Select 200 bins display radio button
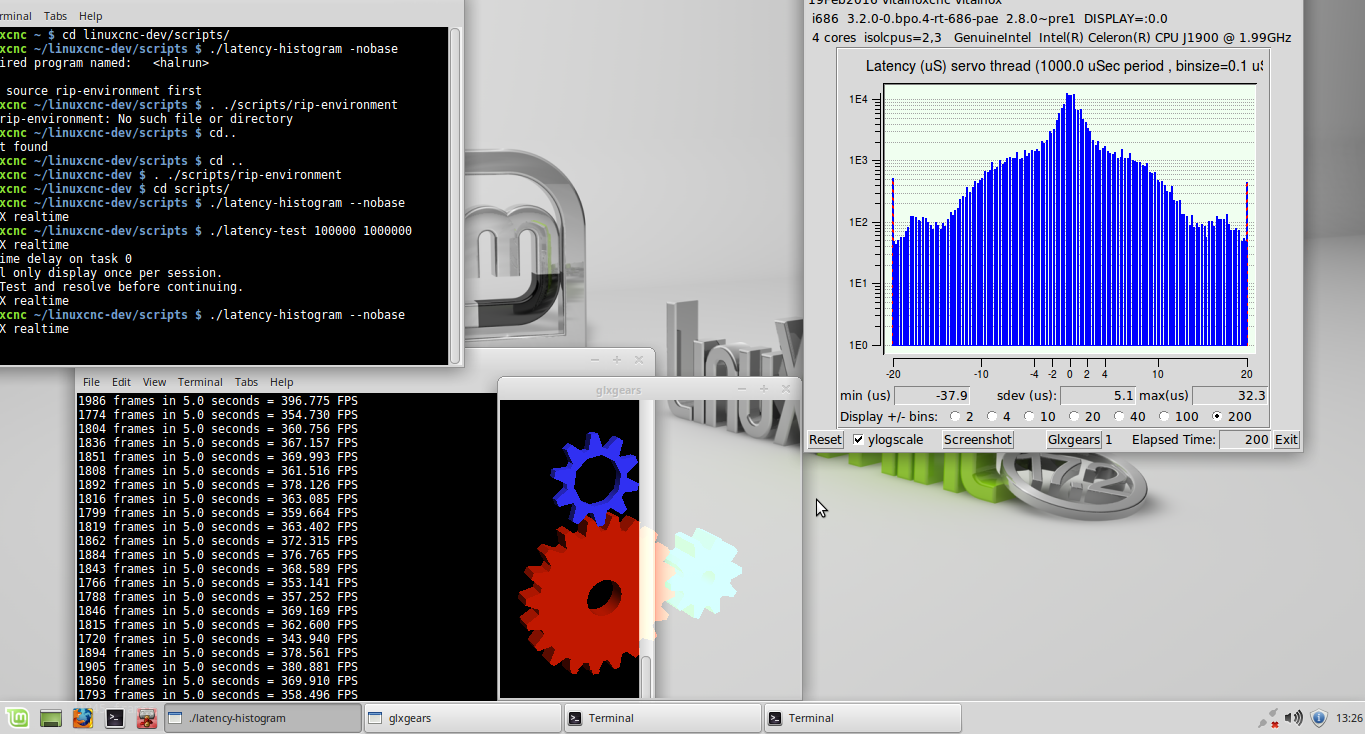This screenshot has width=1365, height=734. [x=1217, y=416]
